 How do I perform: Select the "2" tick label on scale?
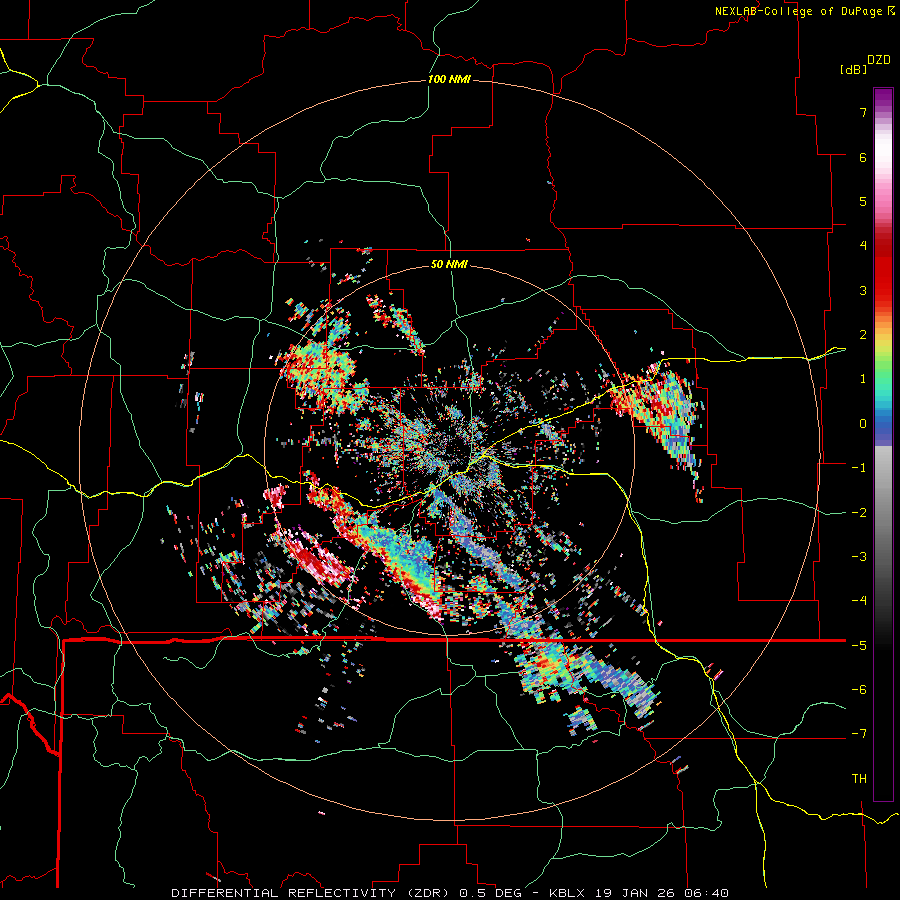[x=863, y=335]
